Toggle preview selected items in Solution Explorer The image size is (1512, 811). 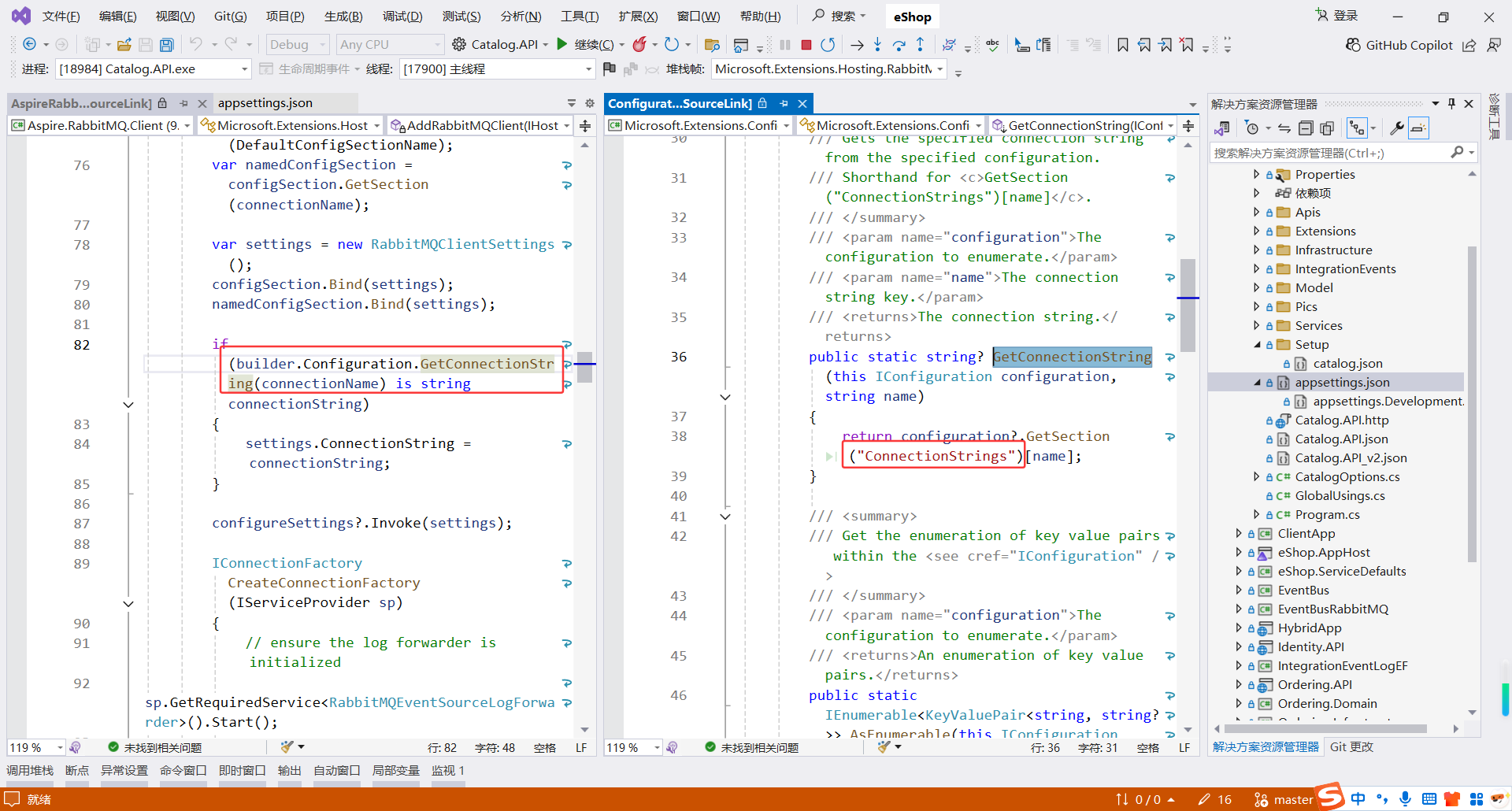click(x=1418, y=128)
